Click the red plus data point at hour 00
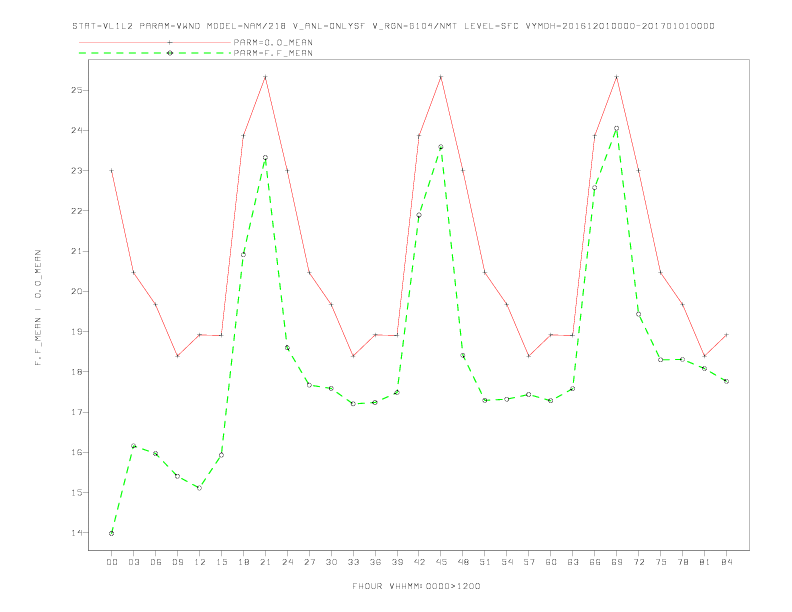This screenshot has width=792, height=612. pyautogui.click(x=112, y=171)
